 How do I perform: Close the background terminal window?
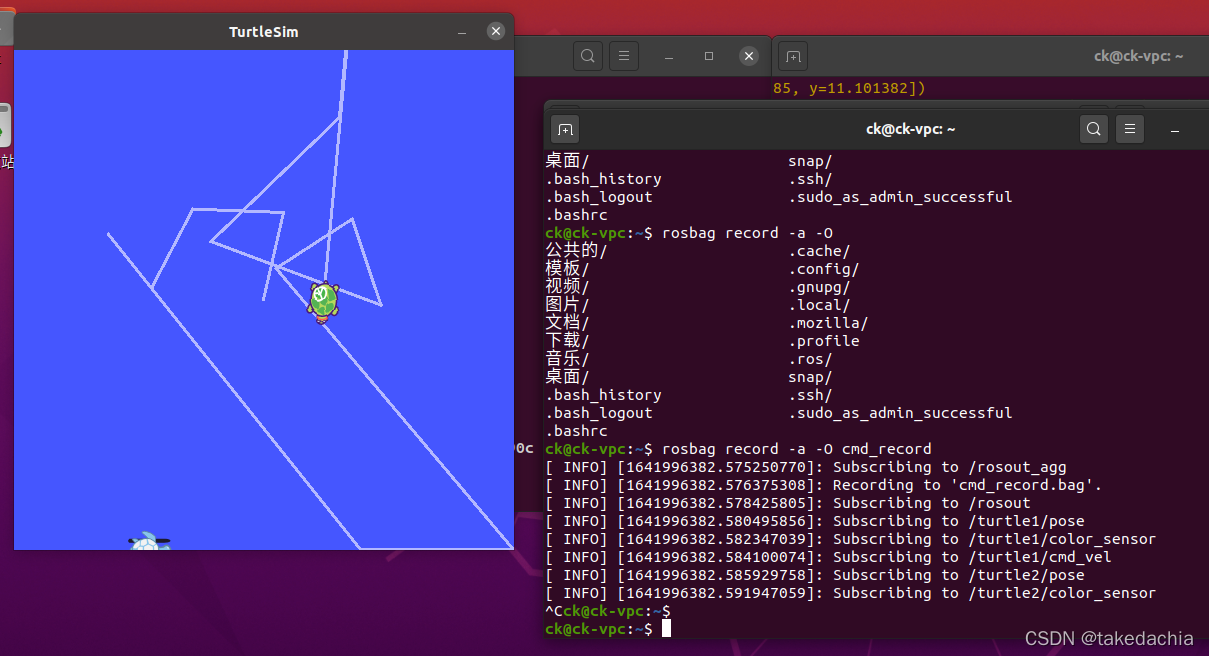(x=749, y=56)
